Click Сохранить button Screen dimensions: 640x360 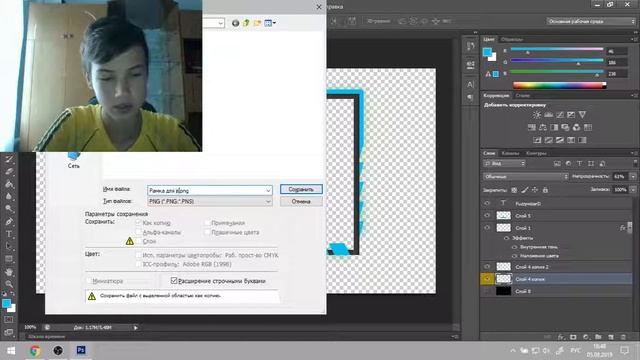[x=301, y=189]
